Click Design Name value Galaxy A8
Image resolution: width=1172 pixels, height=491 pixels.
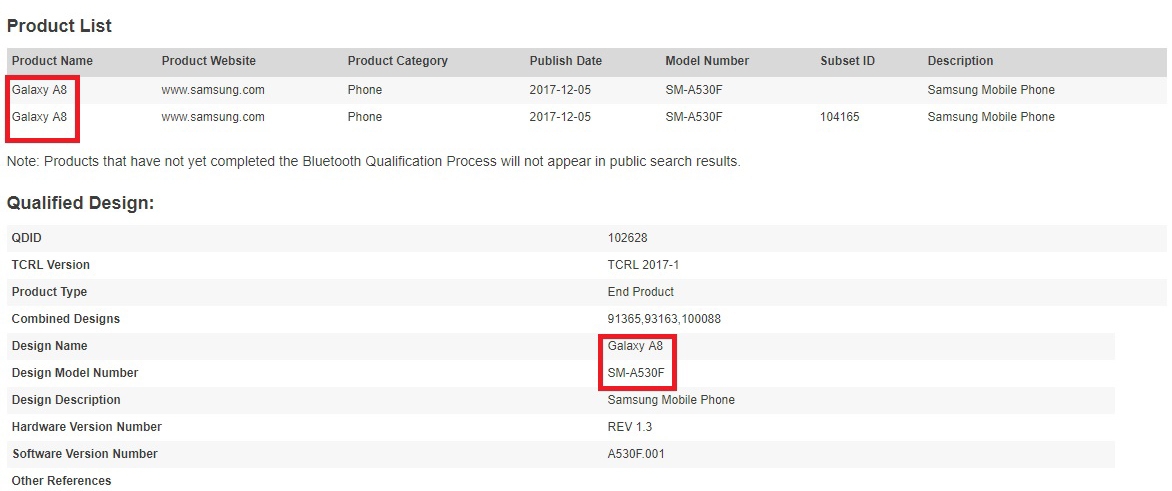(x=635, y=346)
